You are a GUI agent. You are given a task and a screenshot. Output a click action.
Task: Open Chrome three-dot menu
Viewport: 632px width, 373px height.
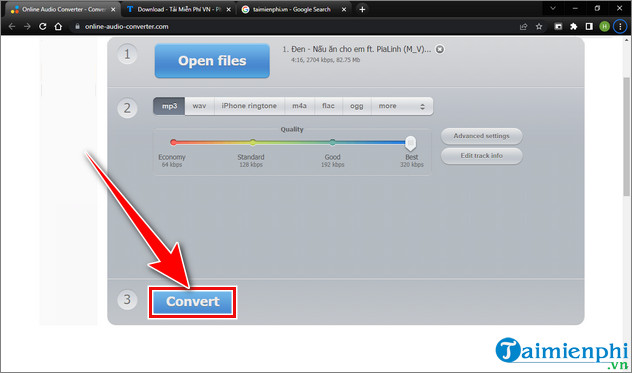tap(620, 27)
